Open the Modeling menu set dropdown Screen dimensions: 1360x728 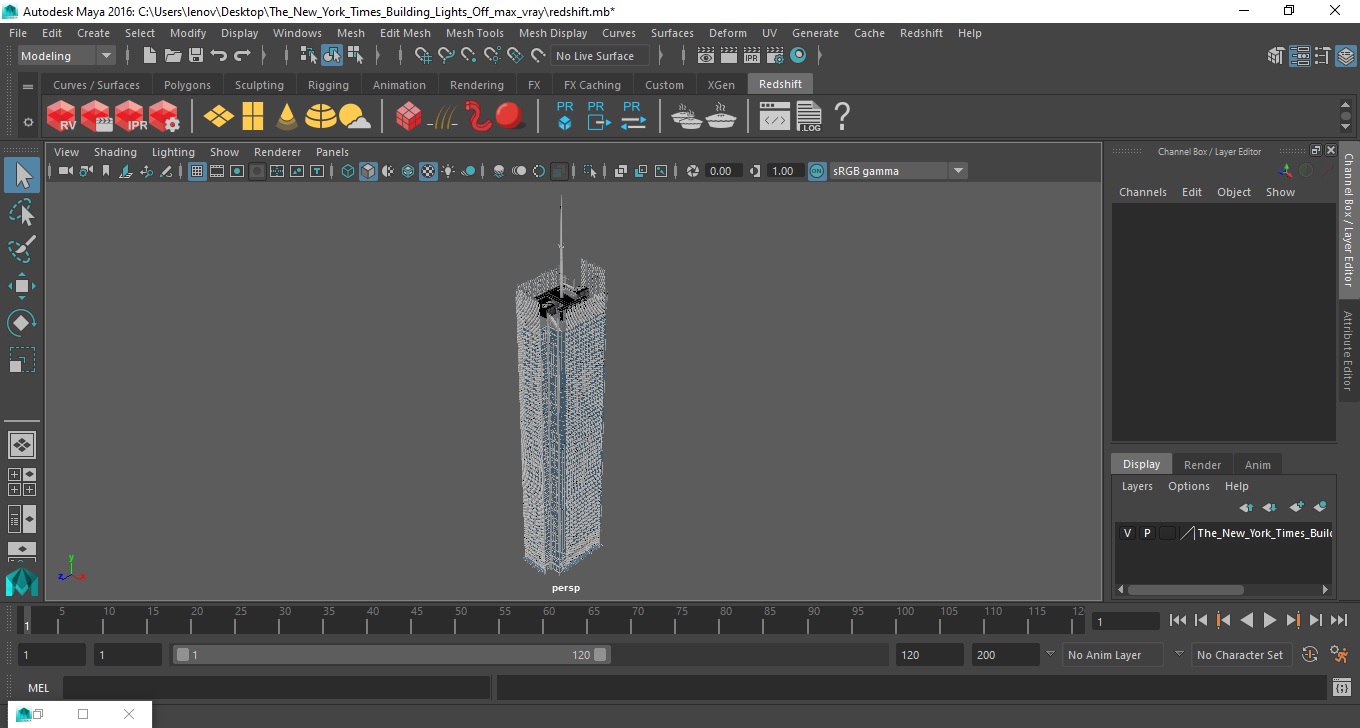tap(67, 56)
